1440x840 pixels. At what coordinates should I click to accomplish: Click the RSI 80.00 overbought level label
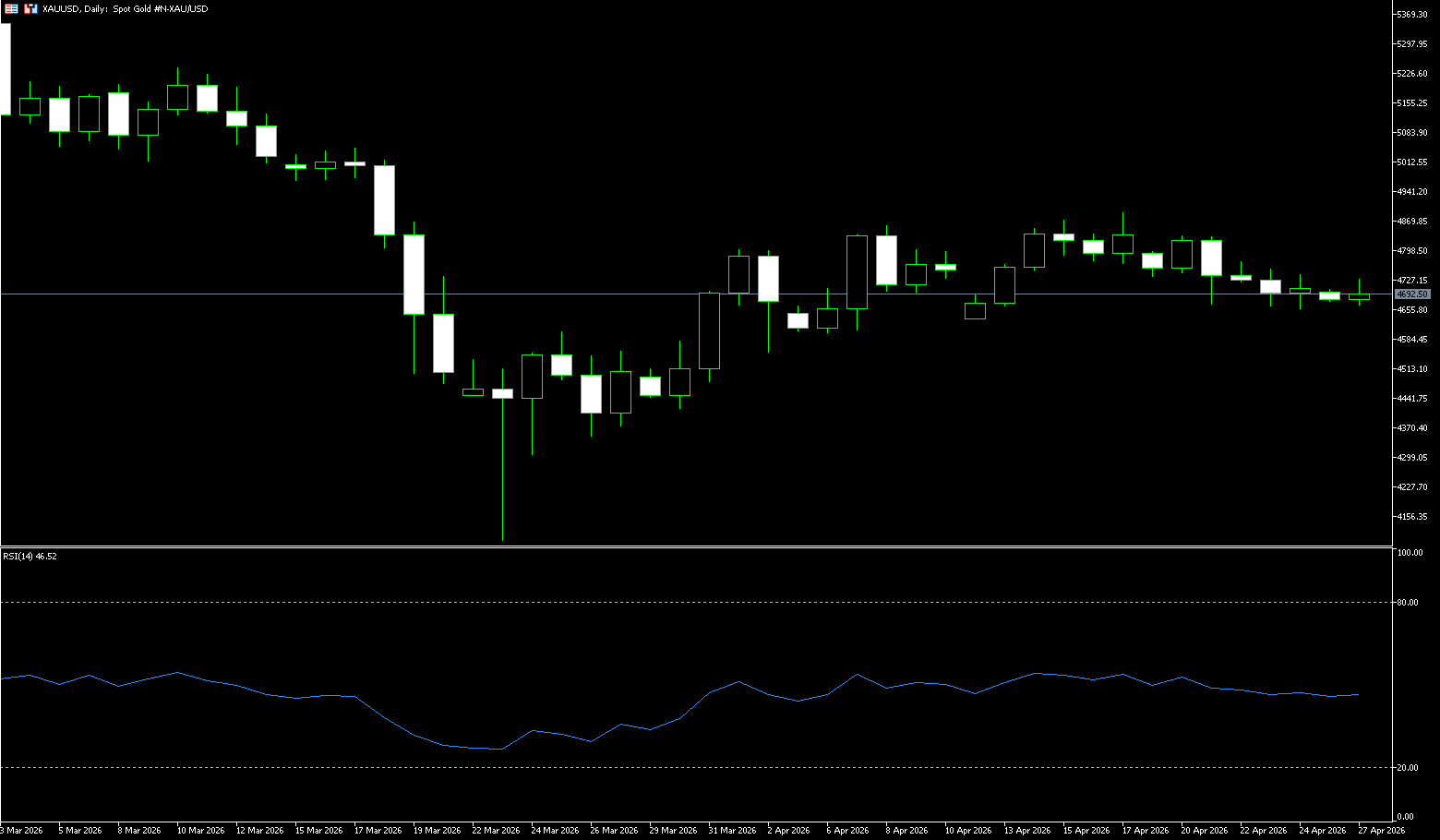1408,603
